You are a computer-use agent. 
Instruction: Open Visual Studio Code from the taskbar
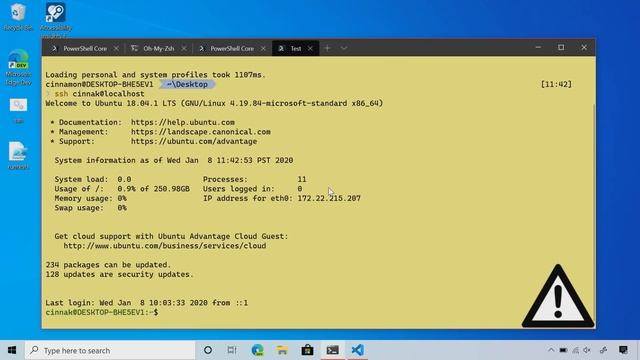point(358,350)
